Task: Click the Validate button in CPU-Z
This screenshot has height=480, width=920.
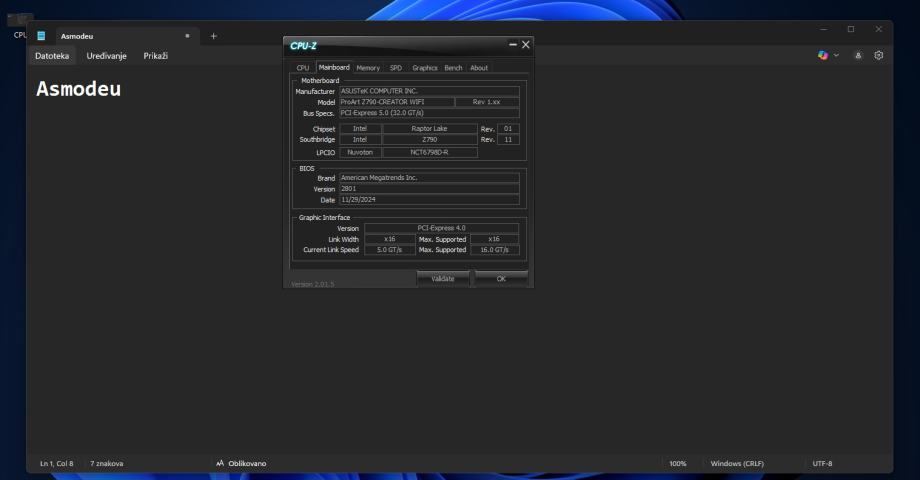Action: 443,279
